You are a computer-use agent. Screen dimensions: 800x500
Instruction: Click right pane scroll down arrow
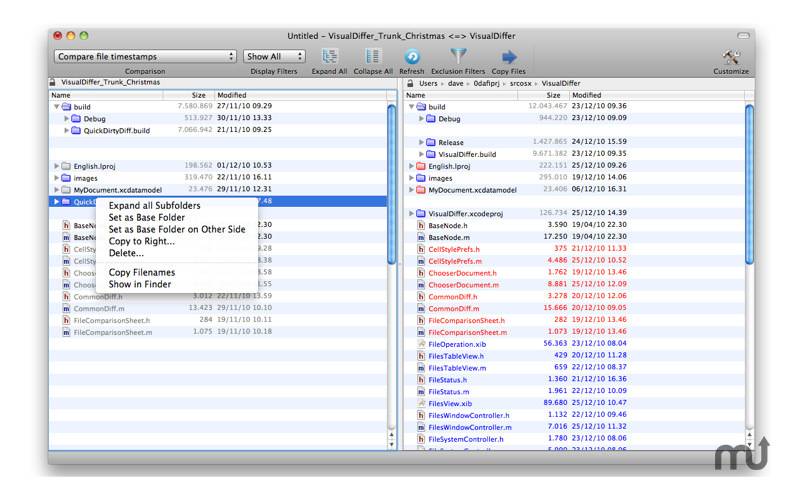(x=749, y=444)
